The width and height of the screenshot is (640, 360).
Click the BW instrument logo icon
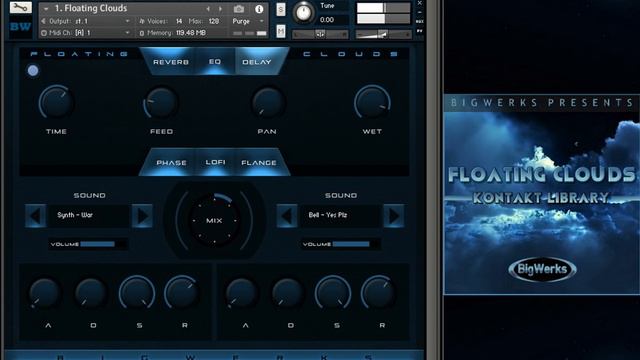pyautogui.click(x=20, y=27)
